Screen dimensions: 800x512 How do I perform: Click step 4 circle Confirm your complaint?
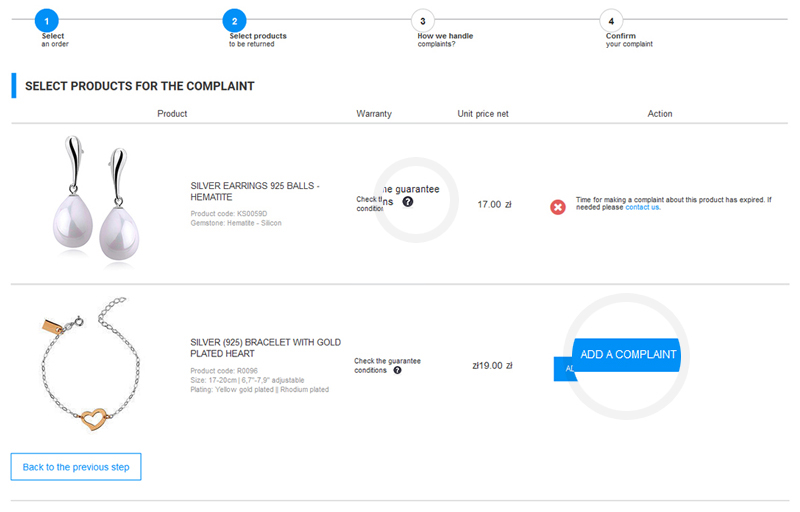611,21
